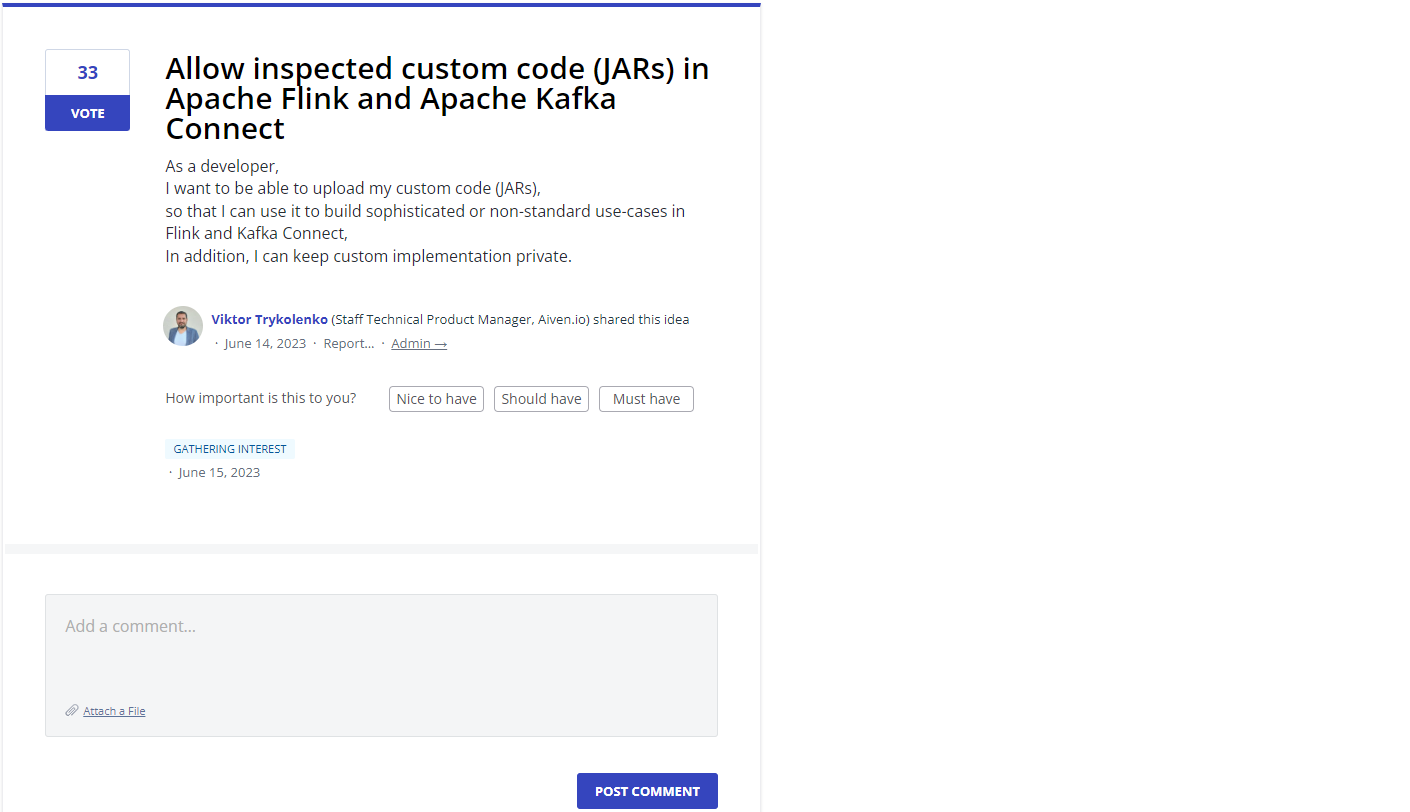
Task: Click the 'As a developer' description paragraph
Action: 425,211
